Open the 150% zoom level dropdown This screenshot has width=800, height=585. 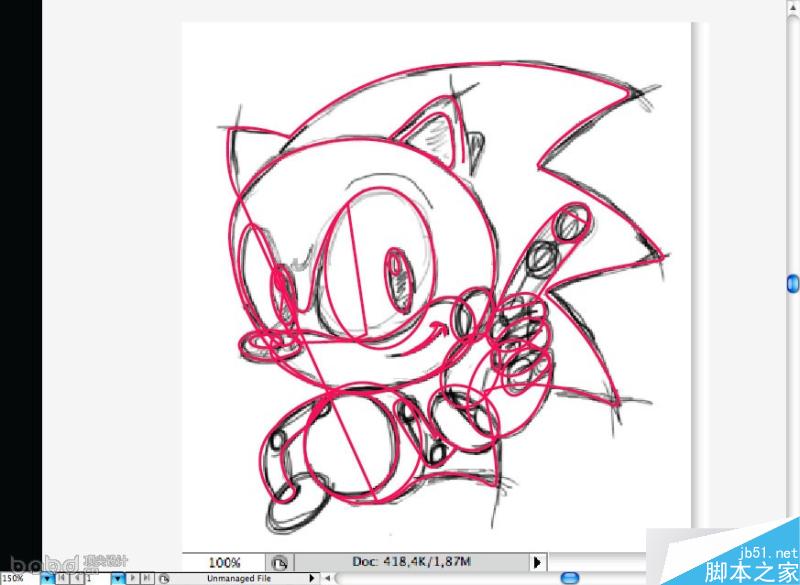click(x=47, y=578)
